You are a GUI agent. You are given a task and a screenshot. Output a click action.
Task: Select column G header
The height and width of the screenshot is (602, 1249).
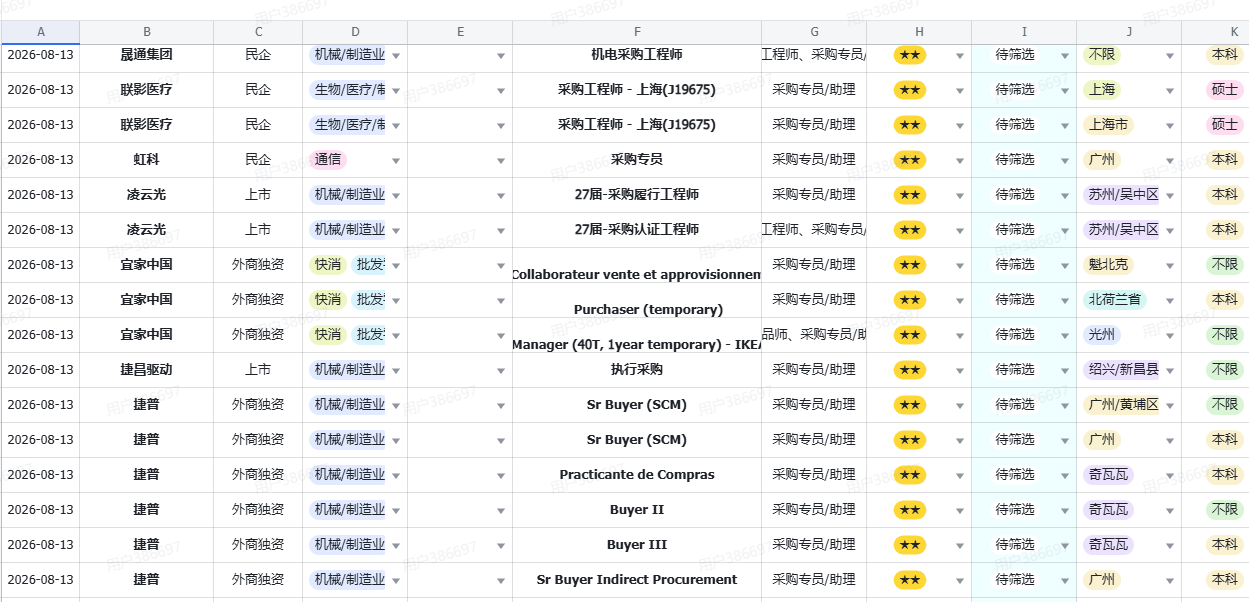tap(814, 32)
